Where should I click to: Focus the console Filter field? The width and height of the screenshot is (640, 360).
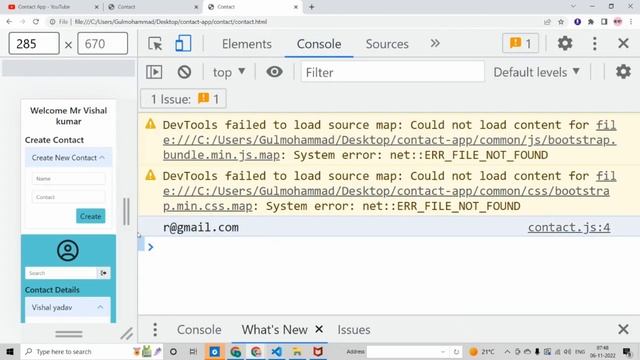pos(392,72)
